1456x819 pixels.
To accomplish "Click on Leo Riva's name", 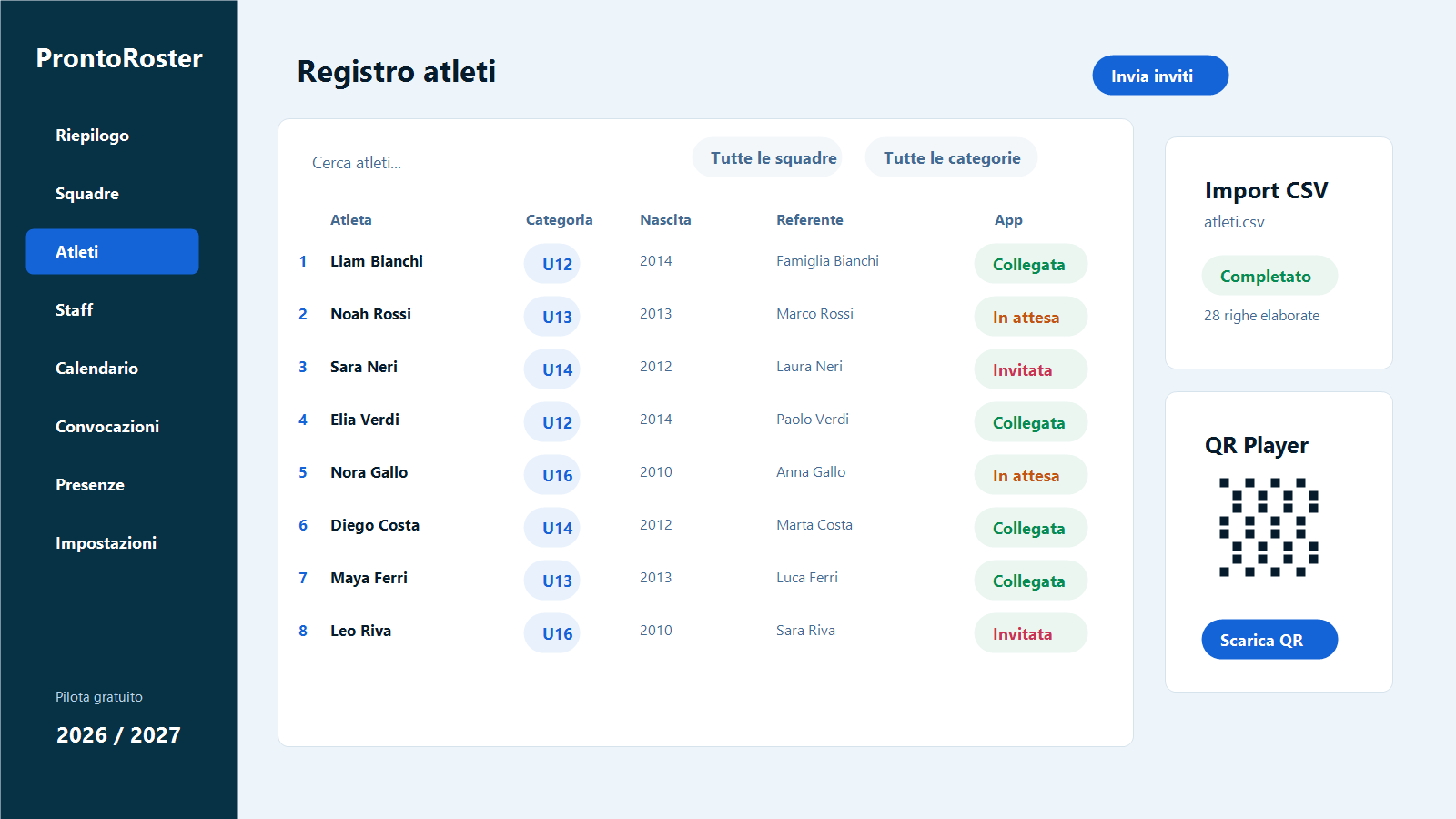I will pos(360,632).
